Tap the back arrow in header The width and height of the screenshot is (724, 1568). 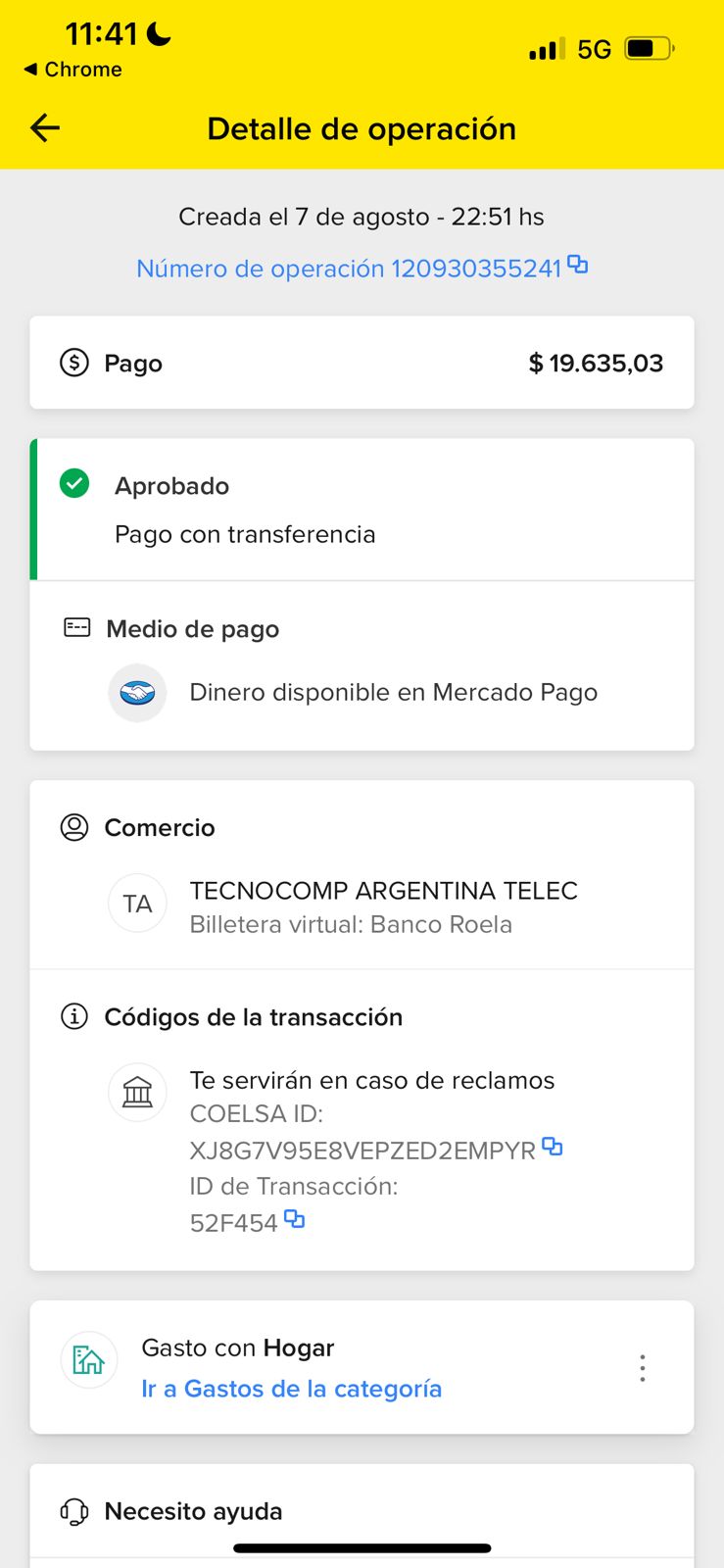pos(45,128)
